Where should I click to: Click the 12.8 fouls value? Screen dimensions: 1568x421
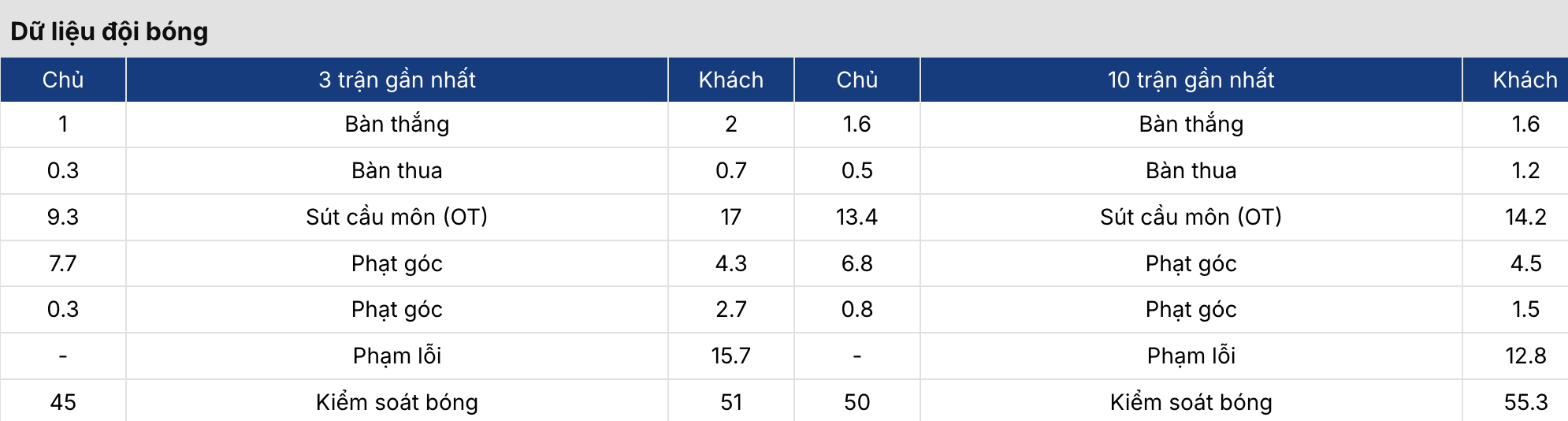tap(1525, 356)
